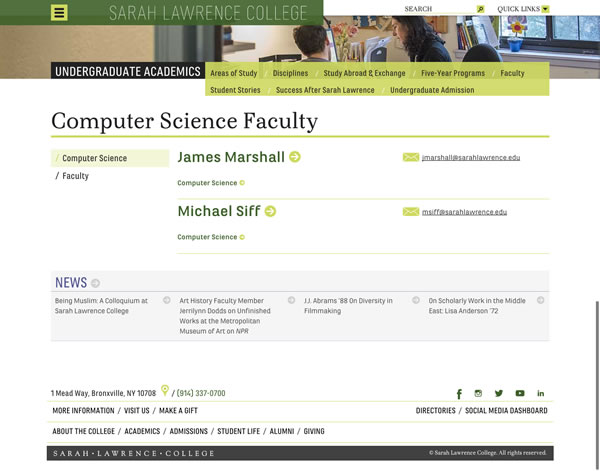
Task: Click the envelope icon for jmarshall email
Action: pos(411,157)
